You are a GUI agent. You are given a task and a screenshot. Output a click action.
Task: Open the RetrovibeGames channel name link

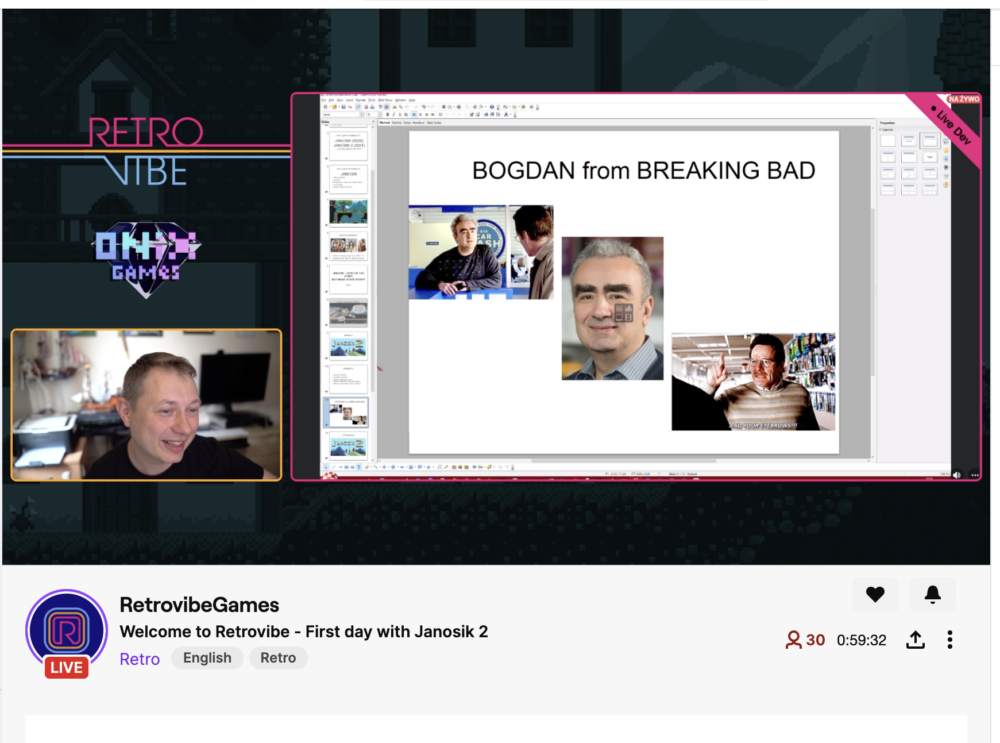click(x=199, y=605)
